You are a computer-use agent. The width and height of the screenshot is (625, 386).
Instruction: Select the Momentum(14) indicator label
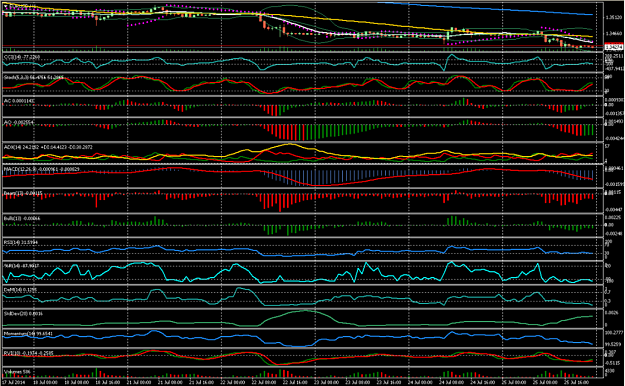point(28,333)
